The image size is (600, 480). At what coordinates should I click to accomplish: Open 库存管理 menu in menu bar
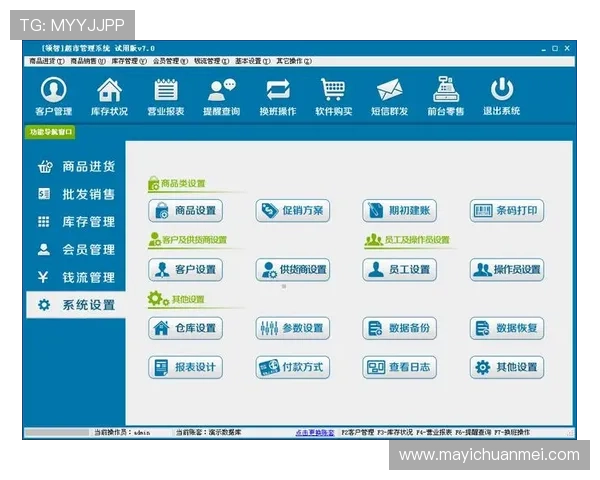click(x=129, y=61)
